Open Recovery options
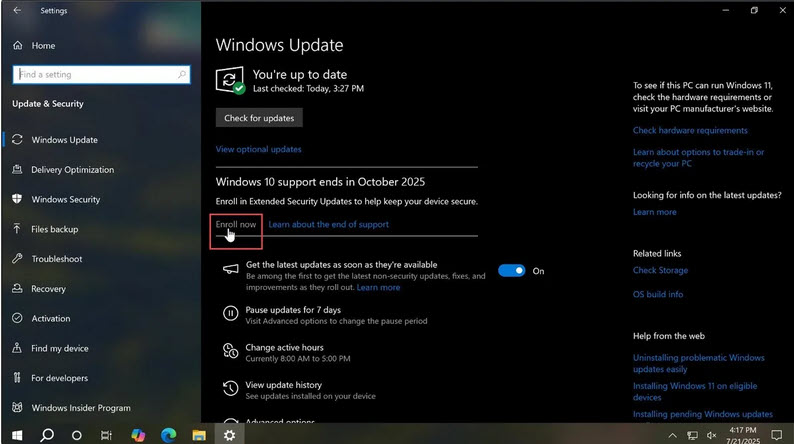This screenshot has width=794, height=444. click(49, 289)
